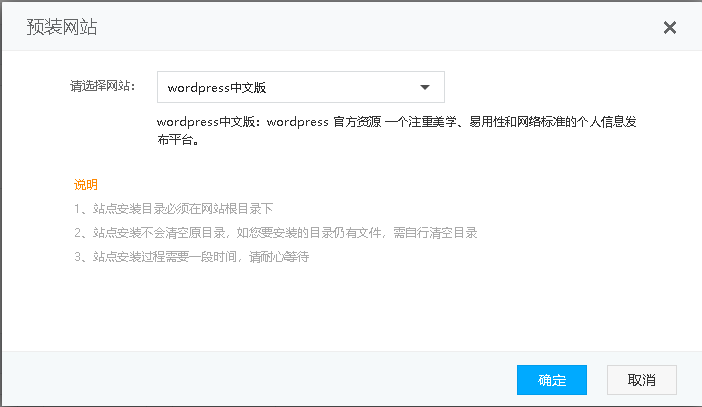Click note 2 about 站点安装不会清空原目录

pos(276,233)
